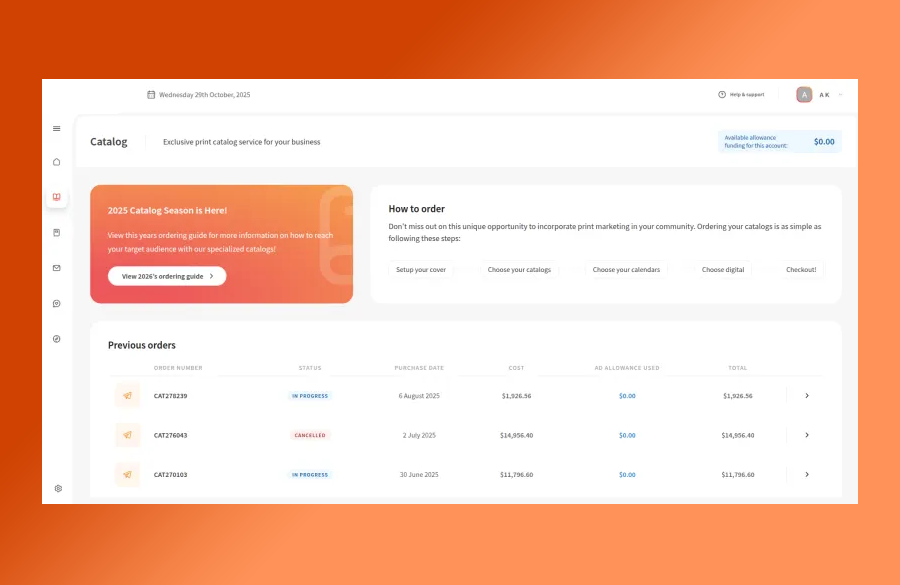Click the CANCELLED status badge
Image resolution: width=900 pixels, height=585 pixels.
pyautogui.click(x=310, y=435)
